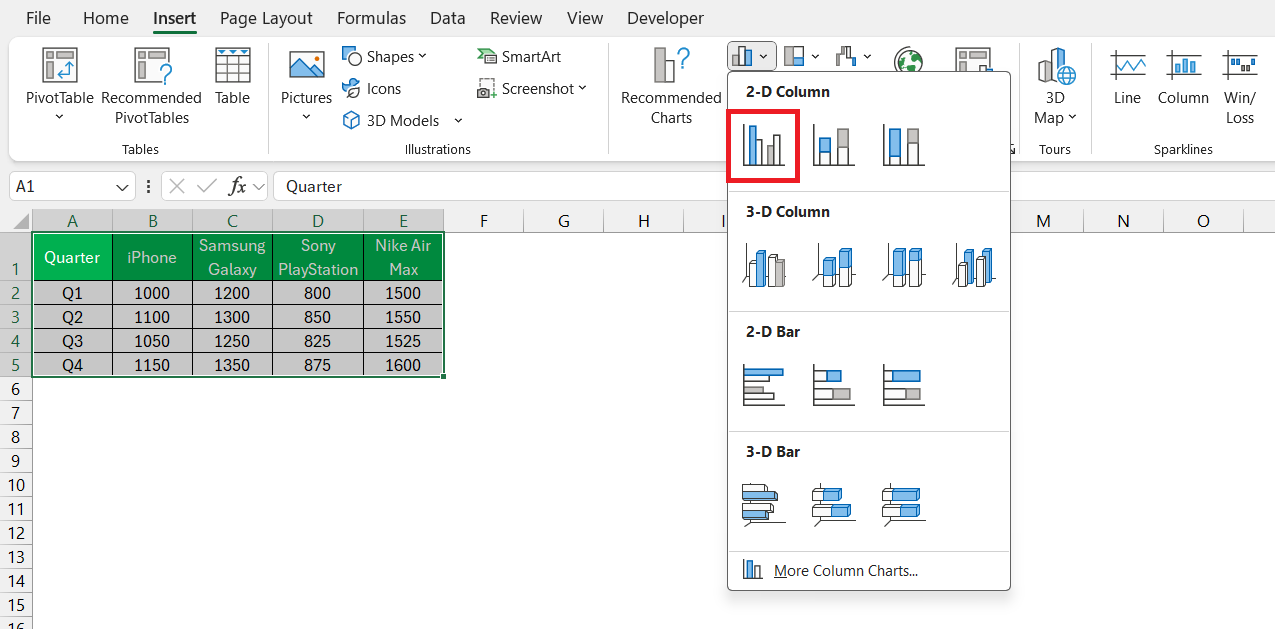This screenshot has height=629, width=1275.
Task: Switch to the Data tab
Action: tap(447, 18)
